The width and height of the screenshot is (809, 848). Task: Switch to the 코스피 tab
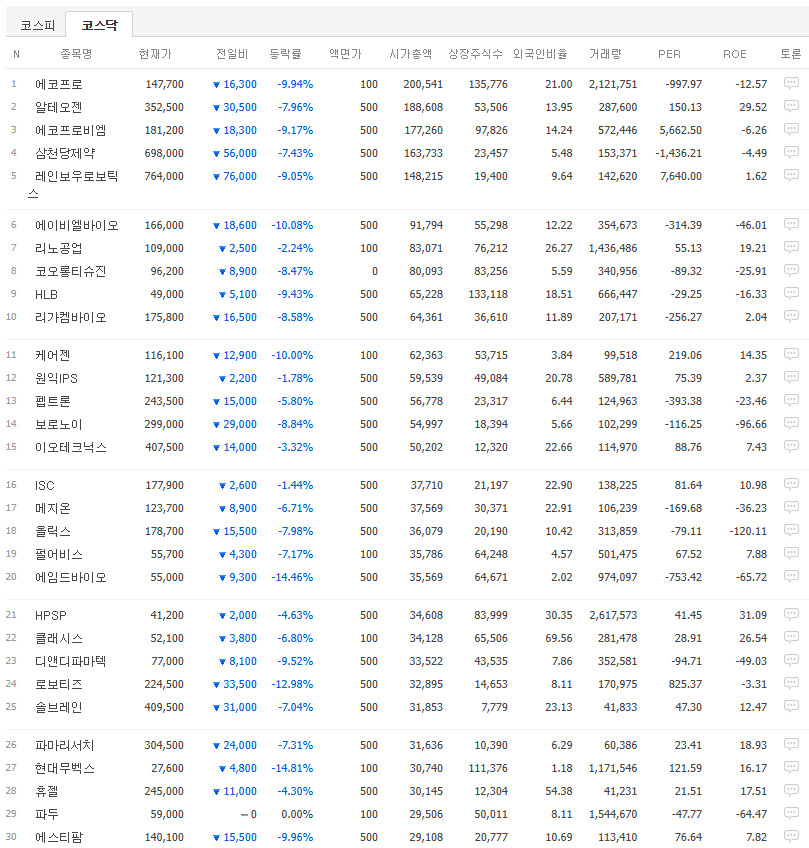pos(37,25)
